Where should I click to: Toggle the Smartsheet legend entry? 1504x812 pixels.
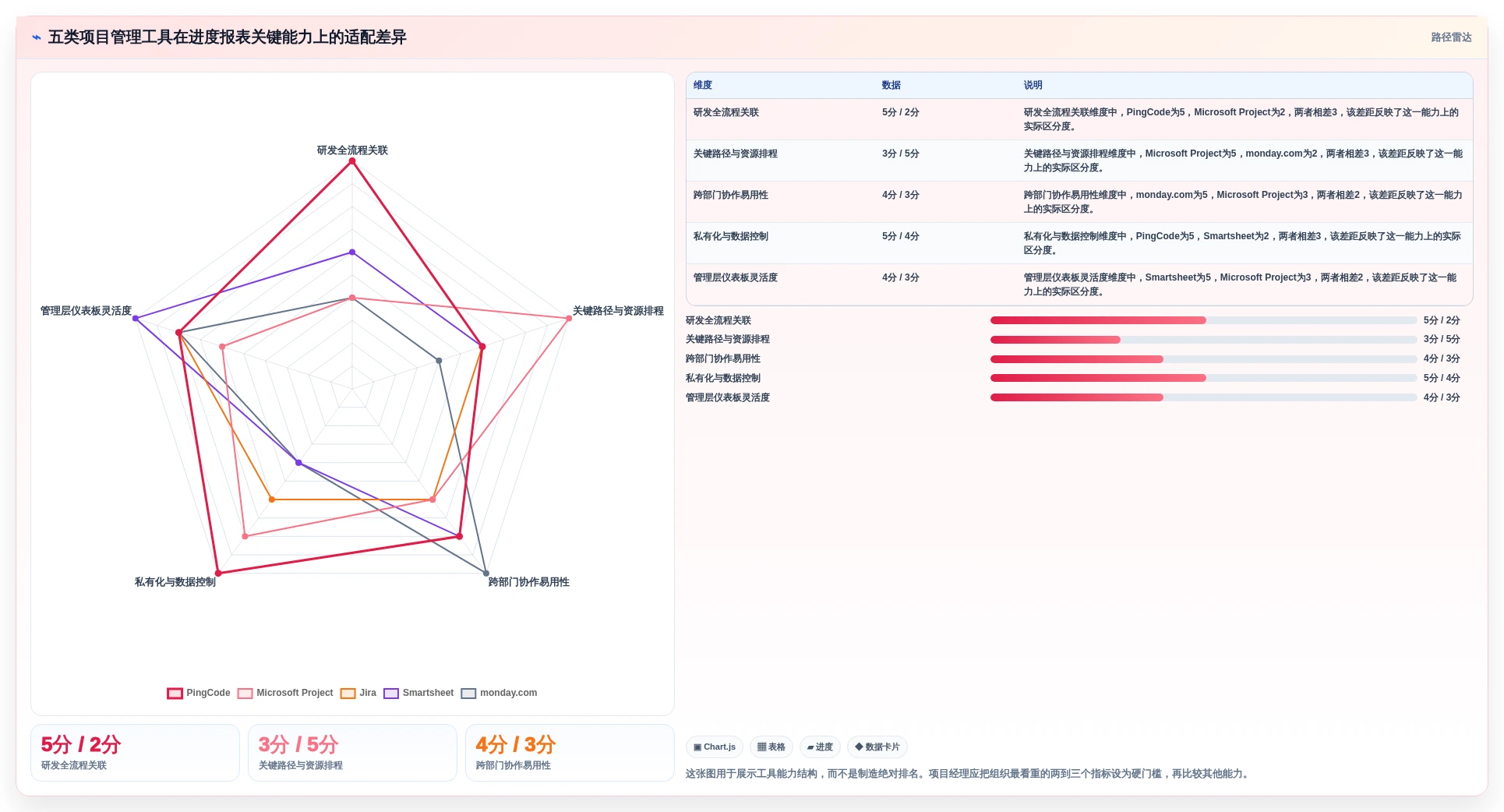[x=418, y=693]
